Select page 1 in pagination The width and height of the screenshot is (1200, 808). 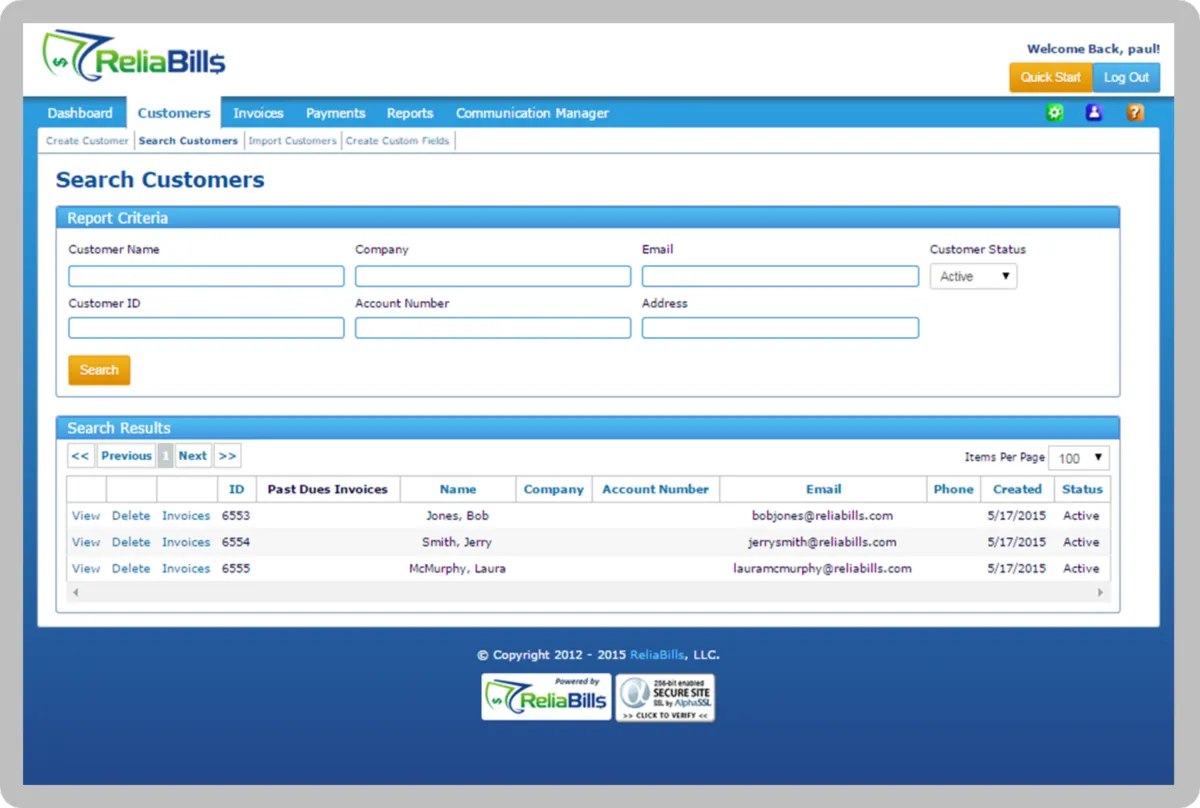coord(165,456)
